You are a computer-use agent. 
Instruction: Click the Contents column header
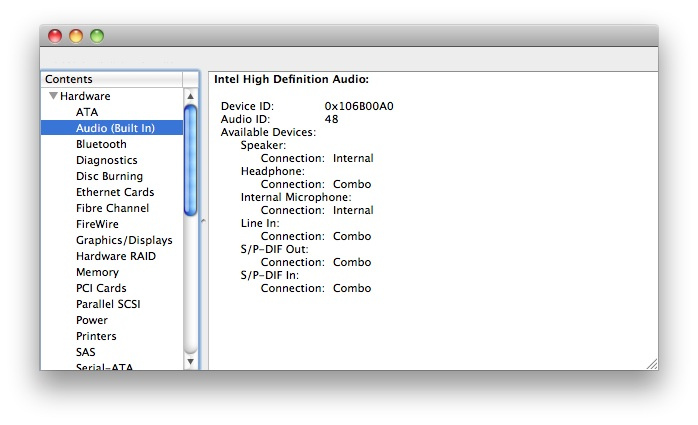click(112, 79)
